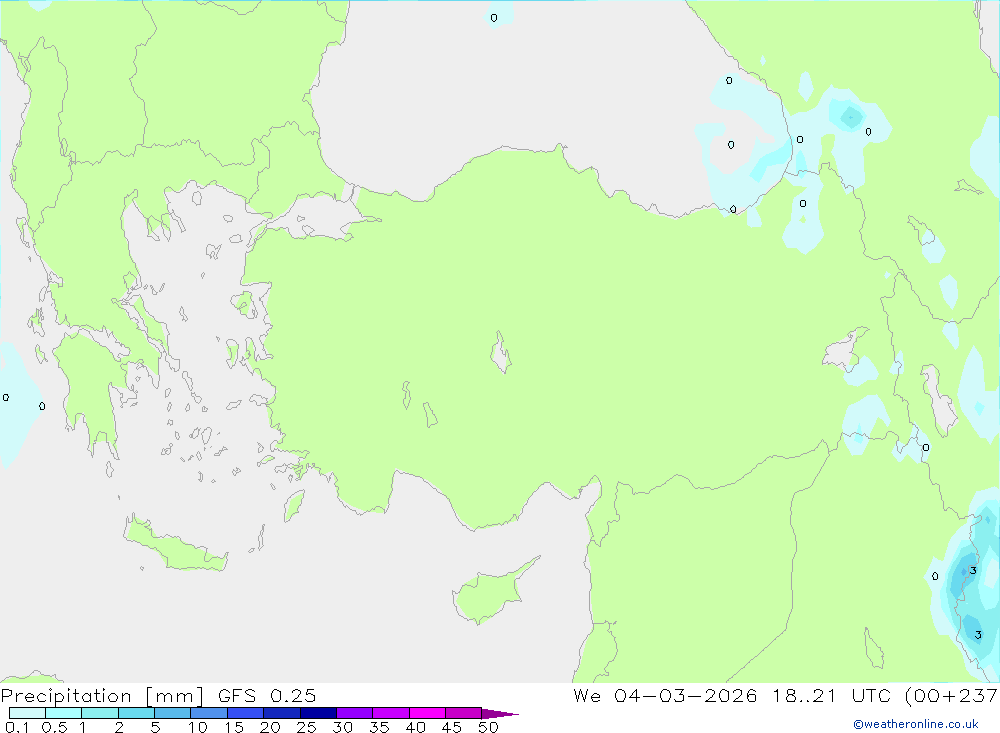
Task: Click the "30" legend scale label
Action: tap(342, 727)
